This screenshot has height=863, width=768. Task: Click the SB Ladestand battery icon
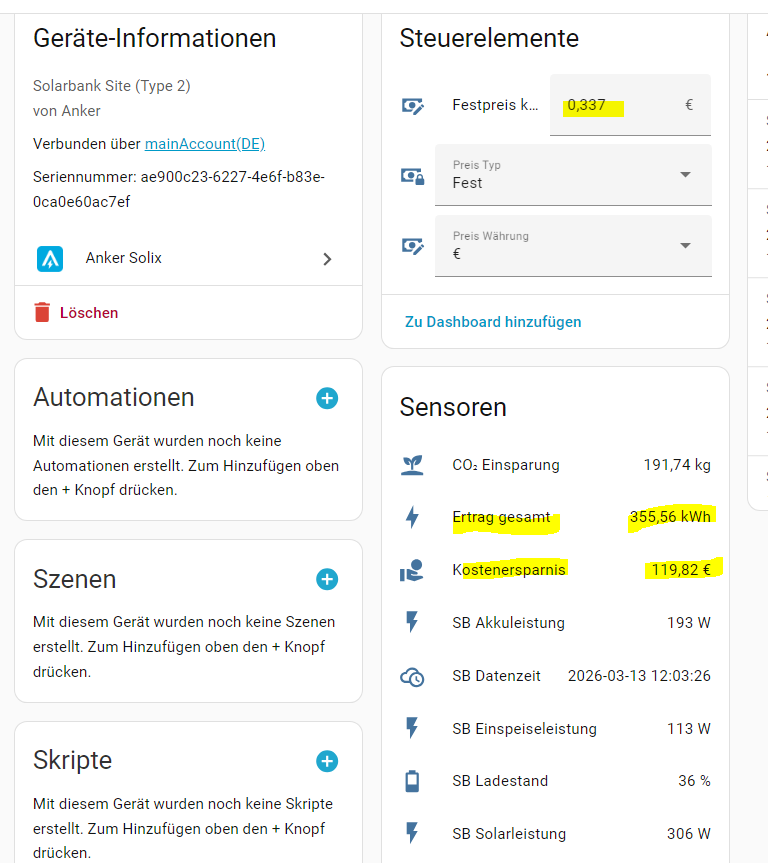411,781
